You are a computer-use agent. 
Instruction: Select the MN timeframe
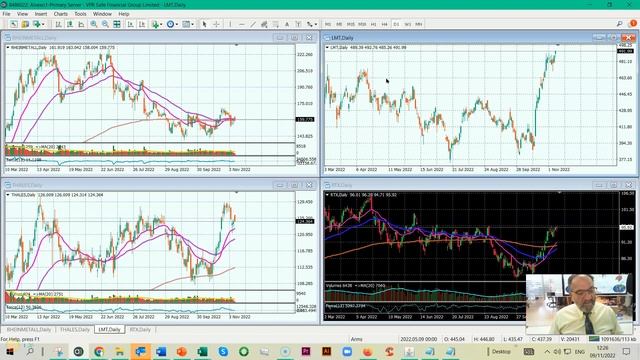point(419,24)
